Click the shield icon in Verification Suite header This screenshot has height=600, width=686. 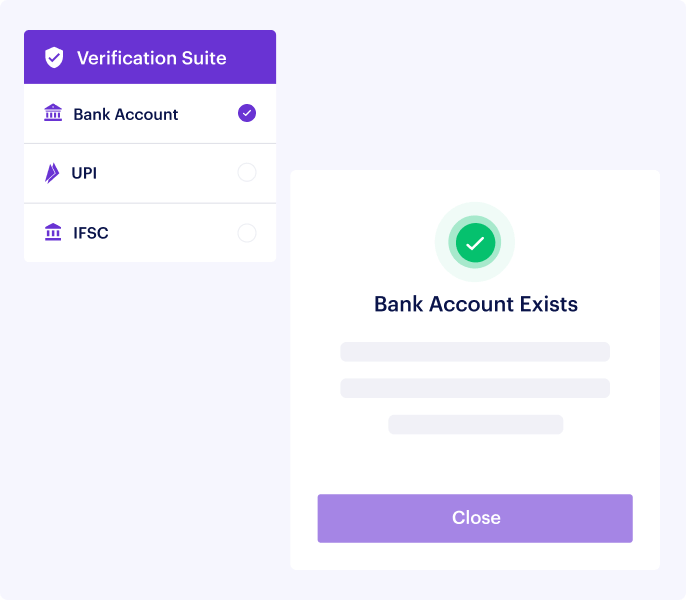tap(54, 58)
